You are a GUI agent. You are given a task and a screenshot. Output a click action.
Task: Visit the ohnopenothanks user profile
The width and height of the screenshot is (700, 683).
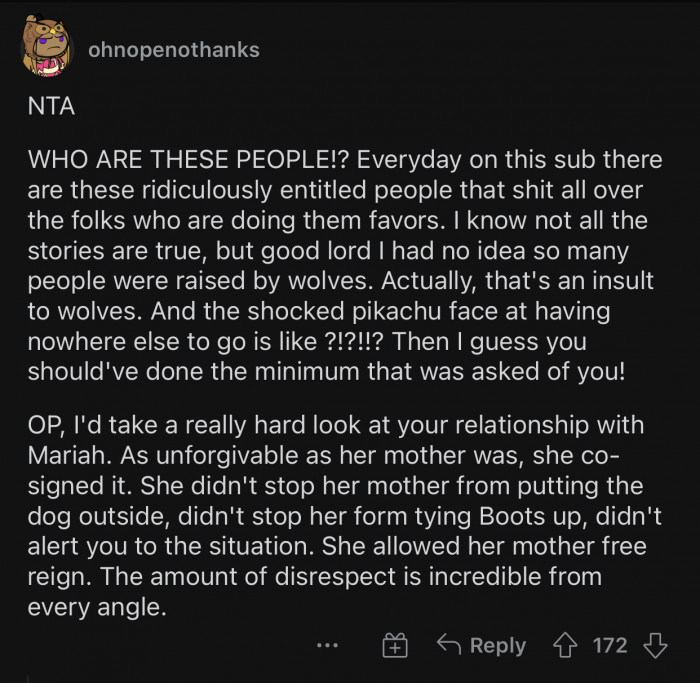173,49
